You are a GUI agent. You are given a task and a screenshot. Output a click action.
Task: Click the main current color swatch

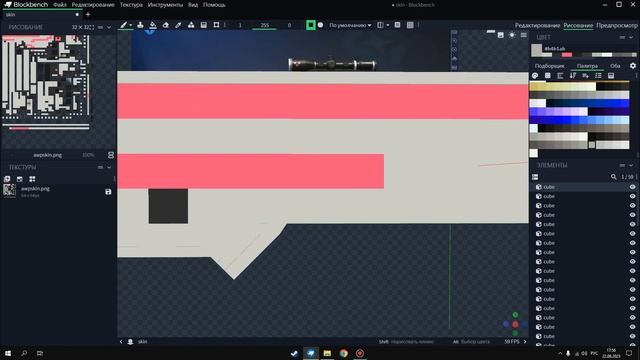pos(536,49)
